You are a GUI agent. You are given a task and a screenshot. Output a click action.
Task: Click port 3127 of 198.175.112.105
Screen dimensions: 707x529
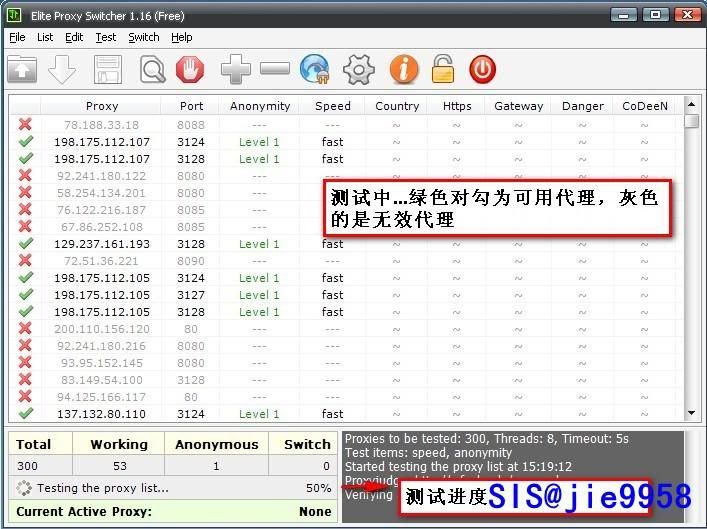[191, 295]
